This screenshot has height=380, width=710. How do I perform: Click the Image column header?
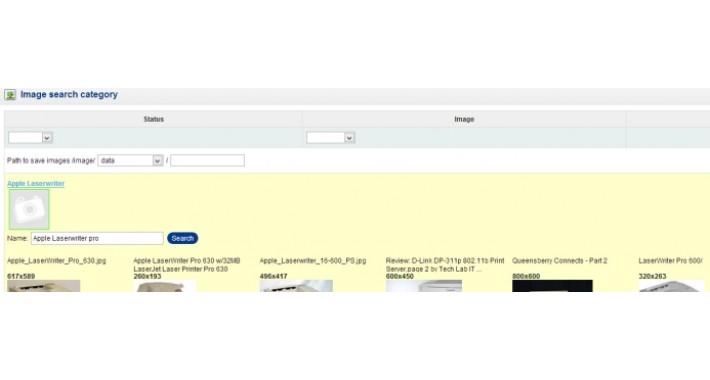(x=464, y=119)
